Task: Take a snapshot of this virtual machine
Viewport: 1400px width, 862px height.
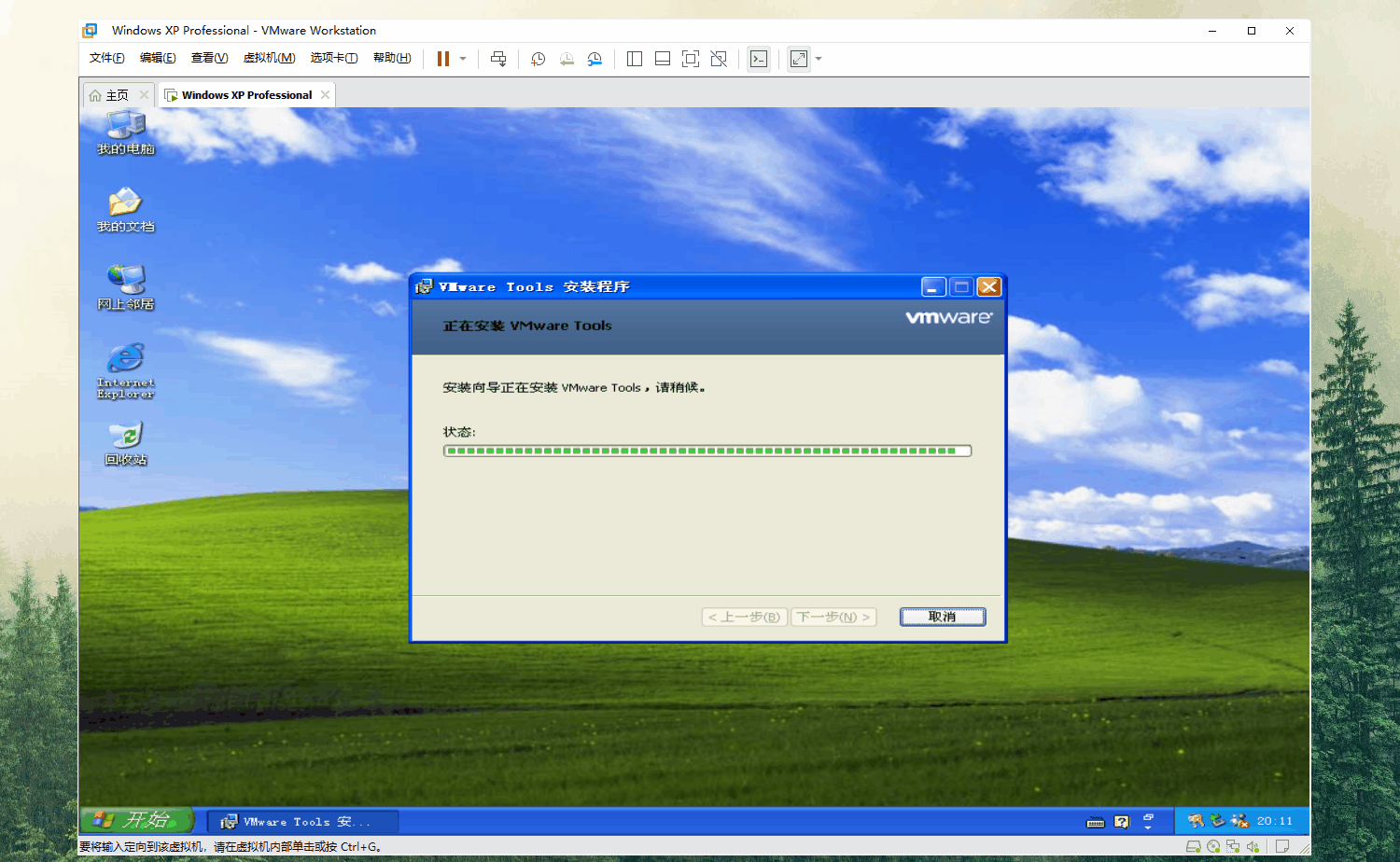Action: click(x=539, y=59)
